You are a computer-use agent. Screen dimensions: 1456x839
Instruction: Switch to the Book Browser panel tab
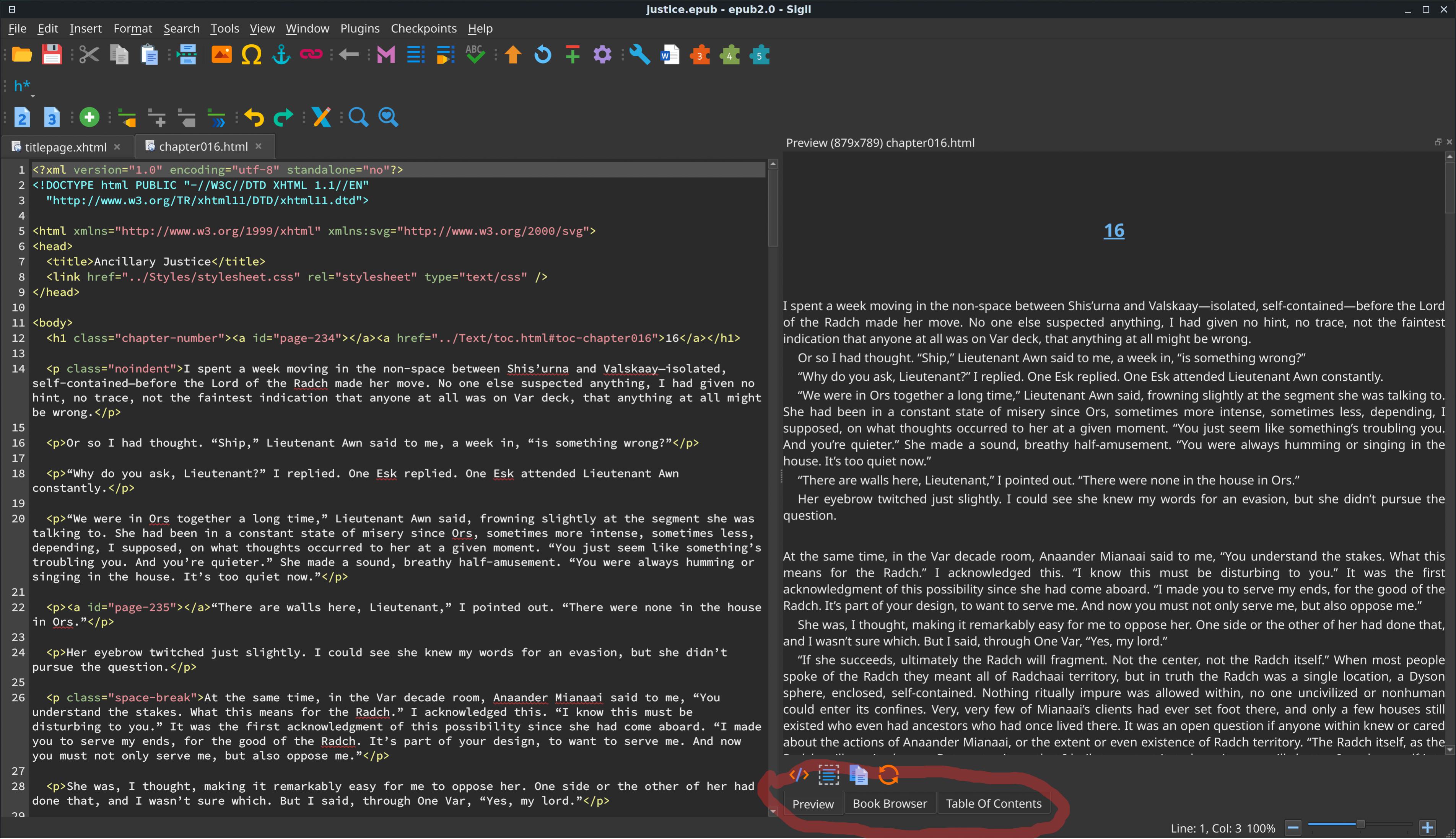point(889,803)
